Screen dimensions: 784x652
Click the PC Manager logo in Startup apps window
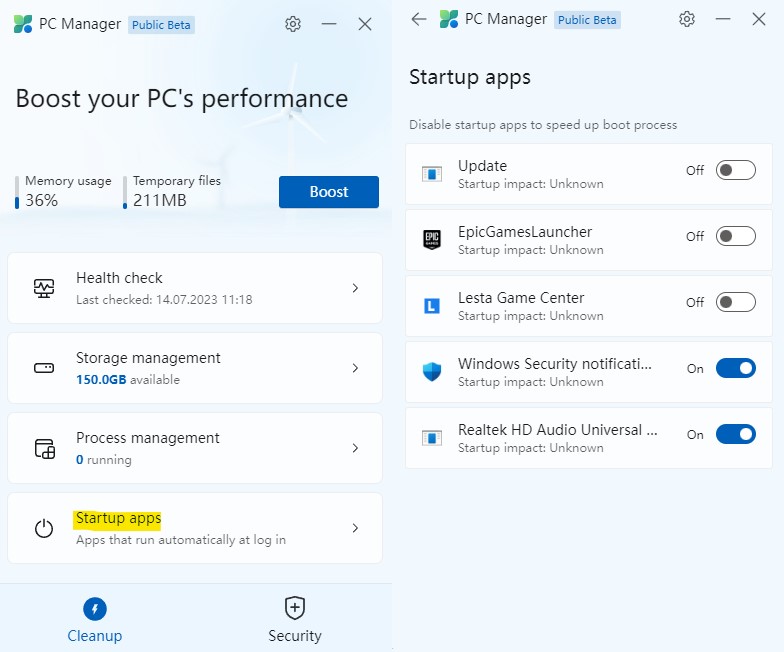coord(448,19)
